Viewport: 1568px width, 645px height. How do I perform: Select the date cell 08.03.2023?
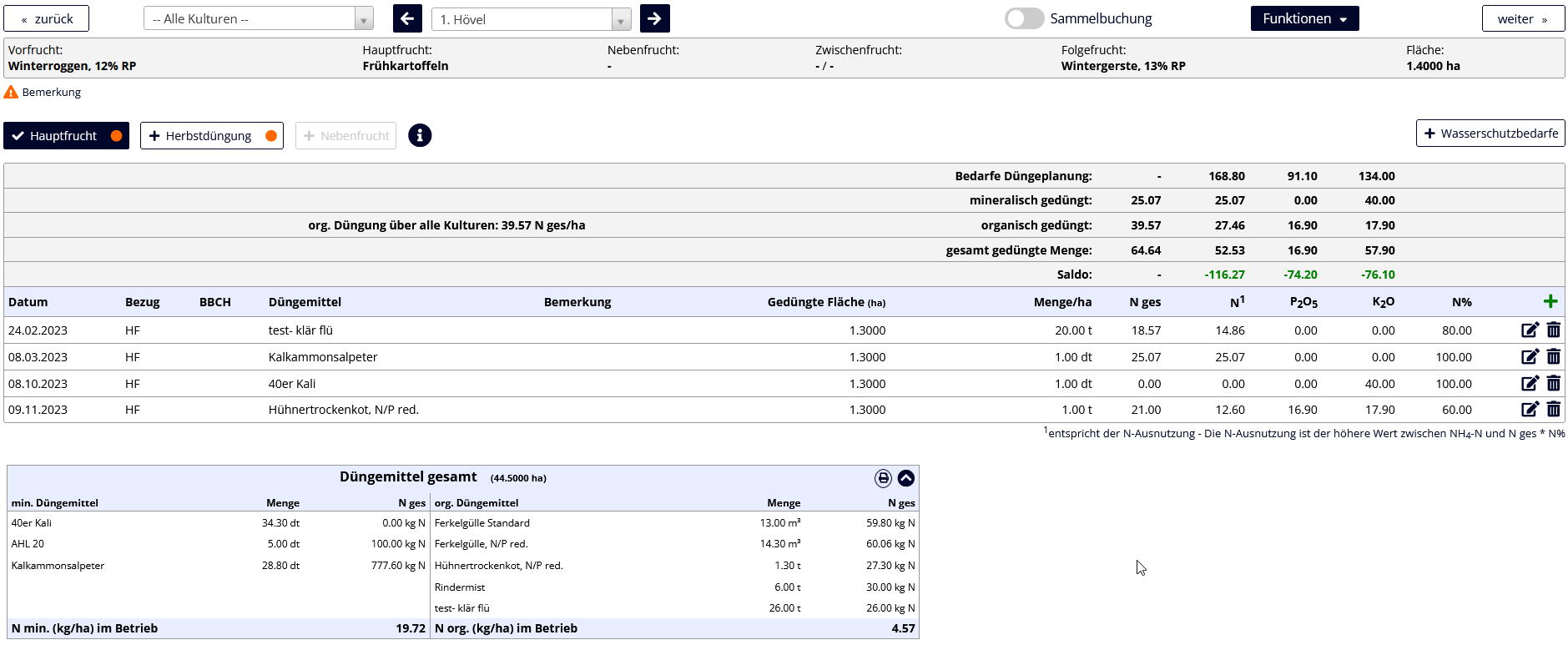[x=38, y=357]
